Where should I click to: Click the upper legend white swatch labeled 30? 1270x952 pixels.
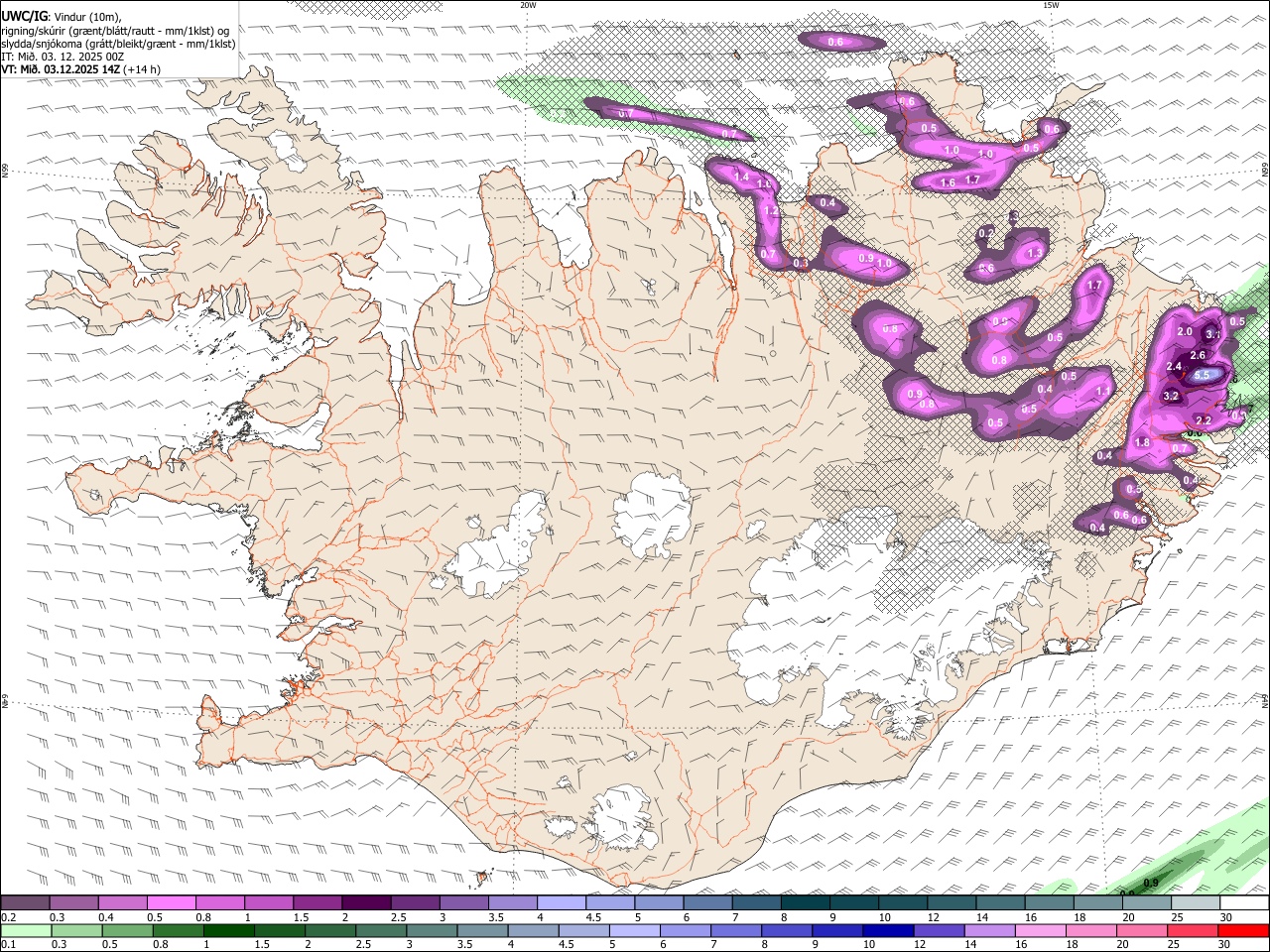(x=1242, y=903)
